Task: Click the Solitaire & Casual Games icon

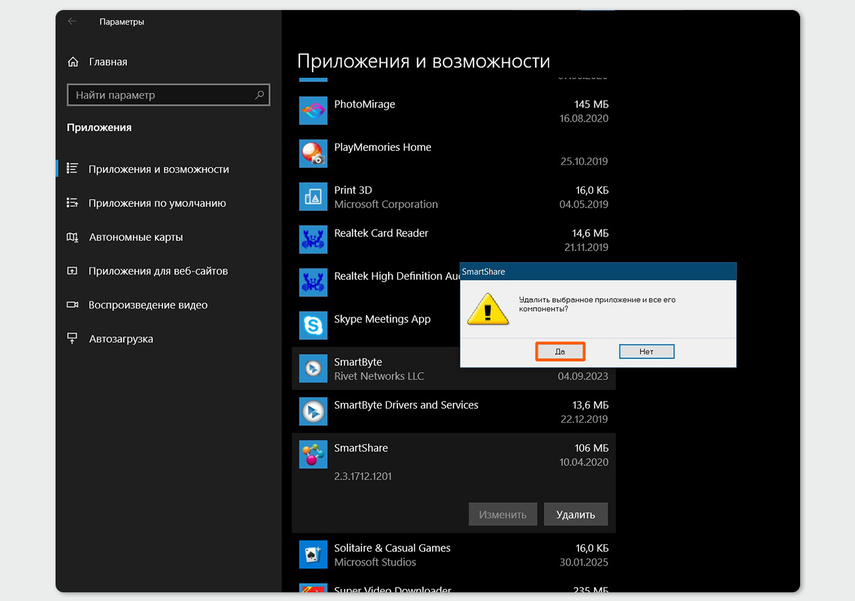Action: pyautogui.click(x=314, y=555)
